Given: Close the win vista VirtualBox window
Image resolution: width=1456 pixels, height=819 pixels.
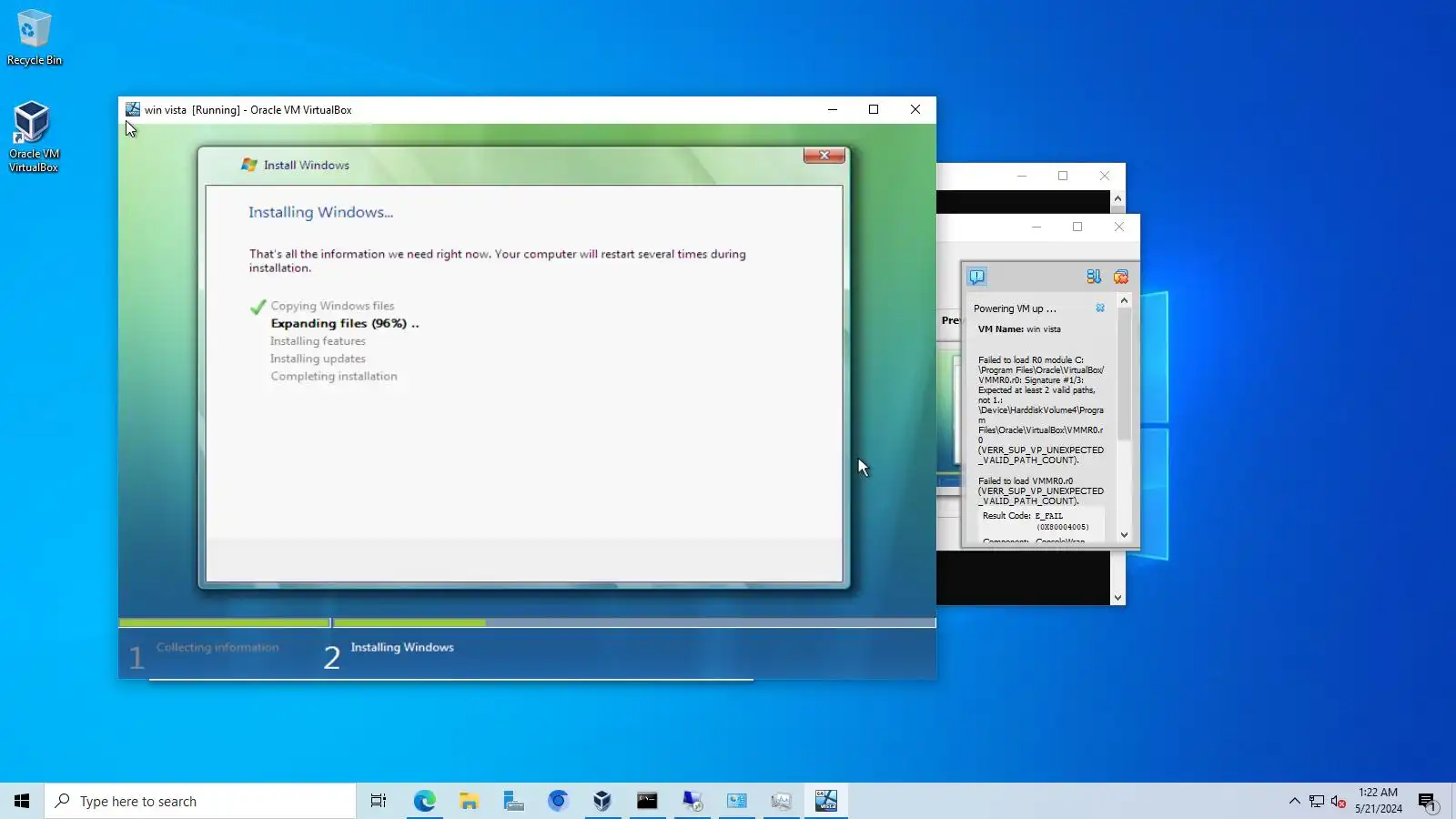Looking at the screenshot, I should (915, 110).
